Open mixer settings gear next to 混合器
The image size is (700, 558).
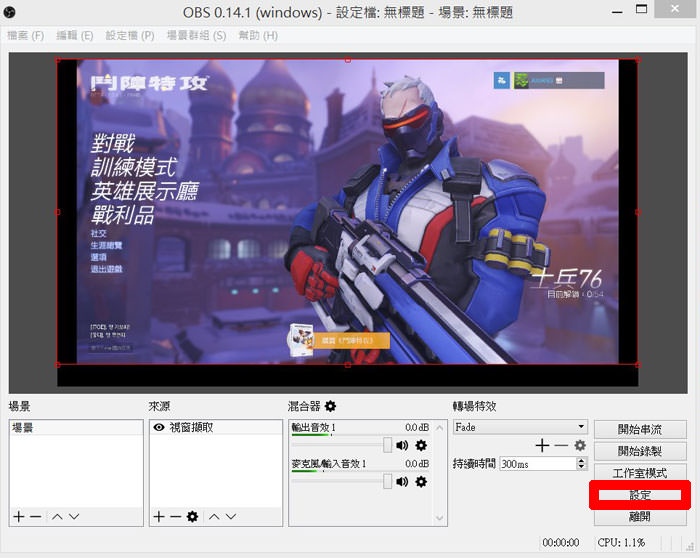(330, 406)
